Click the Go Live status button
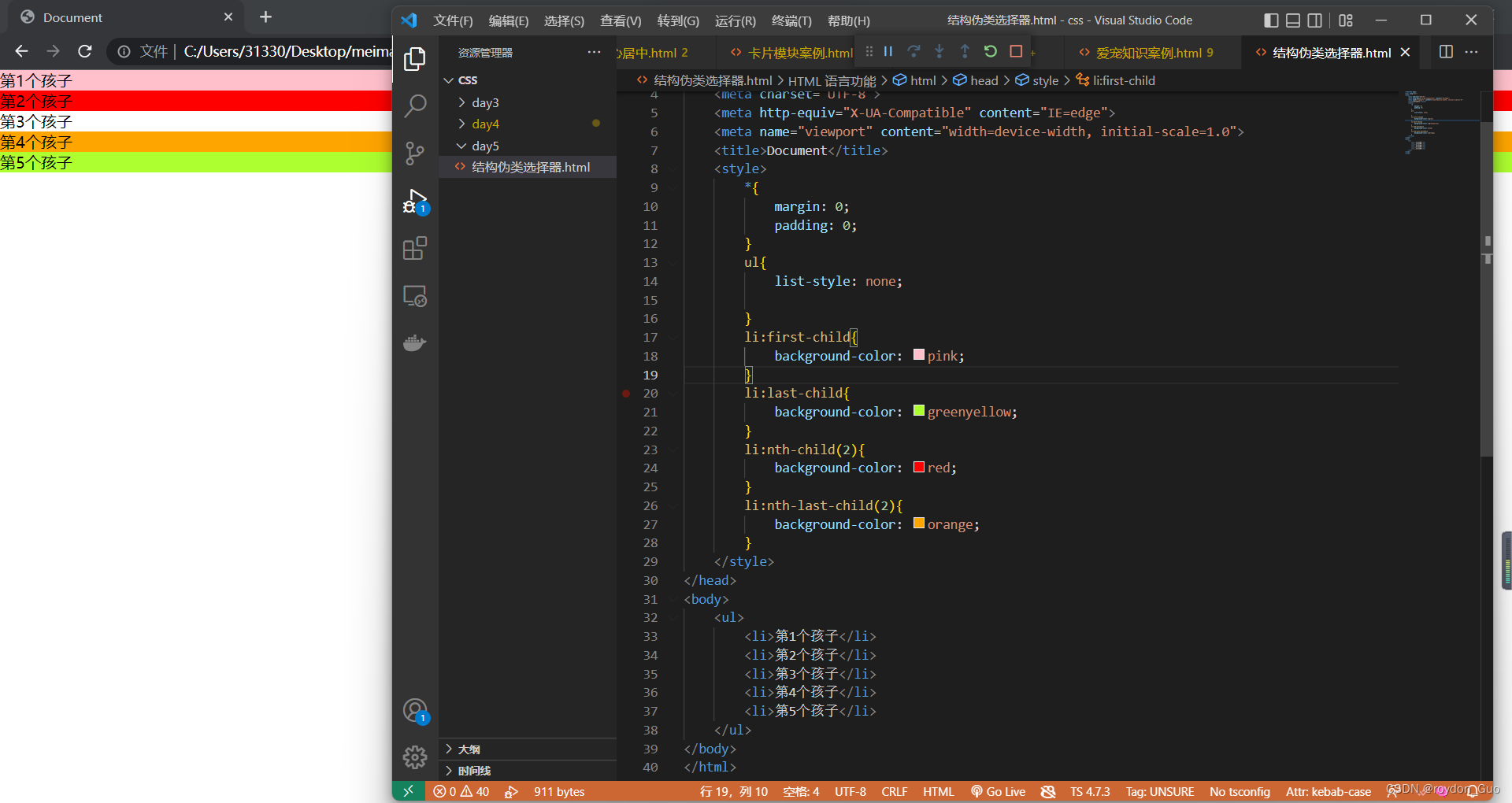This screenshot has height=803, width=1512. pos(998,791)
